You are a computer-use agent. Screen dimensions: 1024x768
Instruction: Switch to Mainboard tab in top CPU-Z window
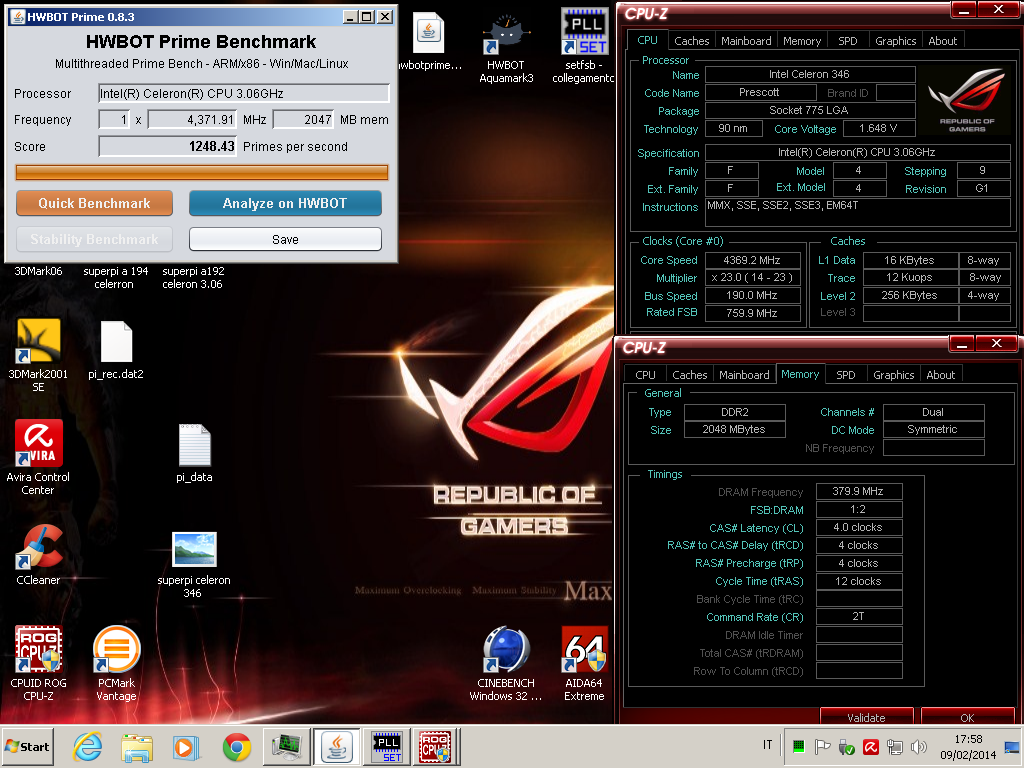tap(746, 40)
